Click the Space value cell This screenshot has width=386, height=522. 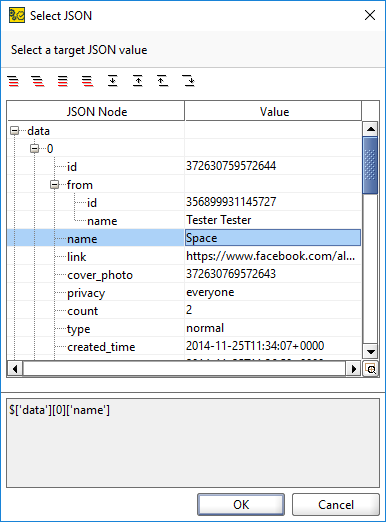[273, 238]
